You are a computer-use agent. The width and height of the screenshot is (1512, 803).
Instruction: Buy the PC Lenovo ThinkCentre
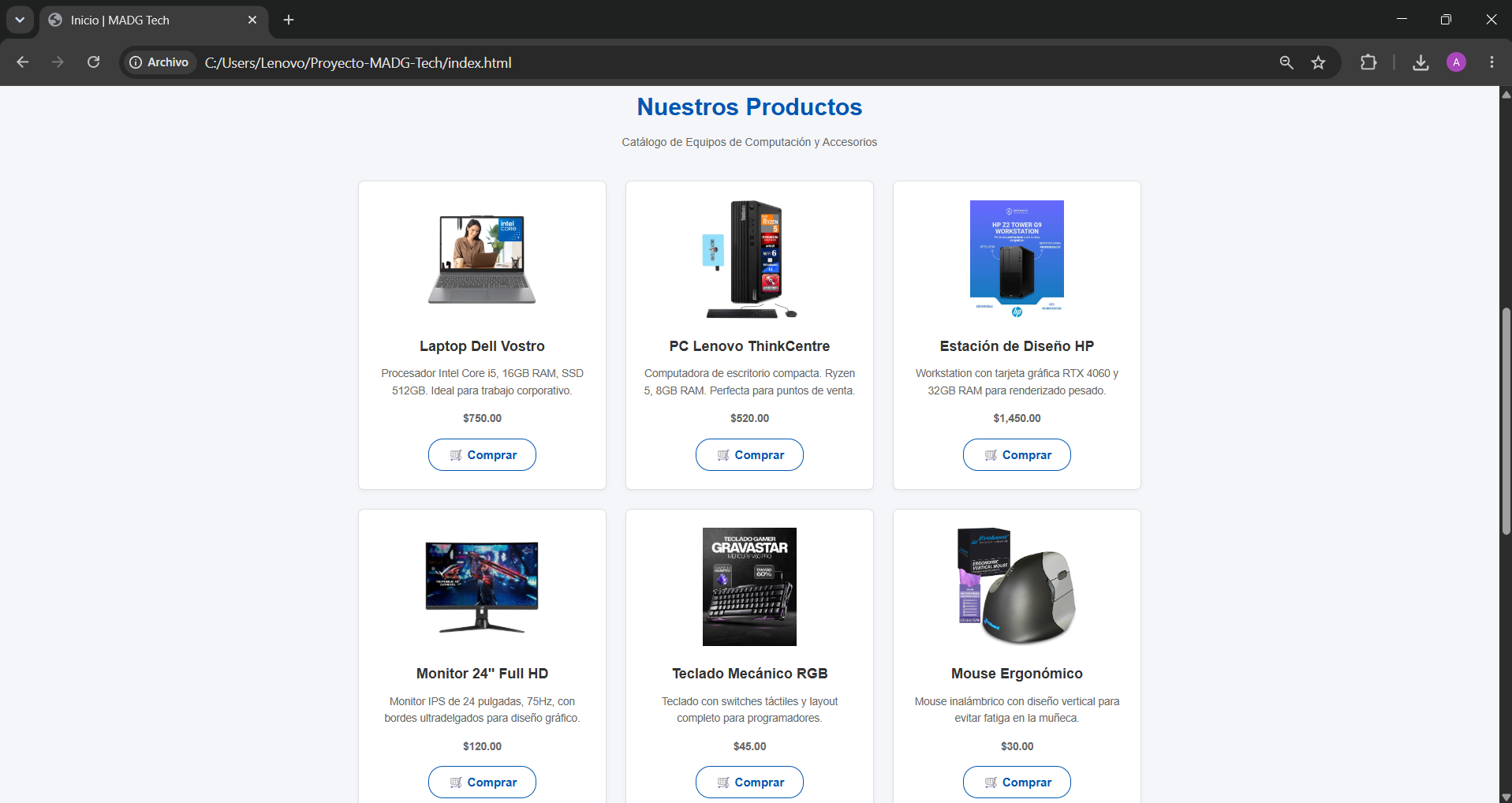click(749, 455)
